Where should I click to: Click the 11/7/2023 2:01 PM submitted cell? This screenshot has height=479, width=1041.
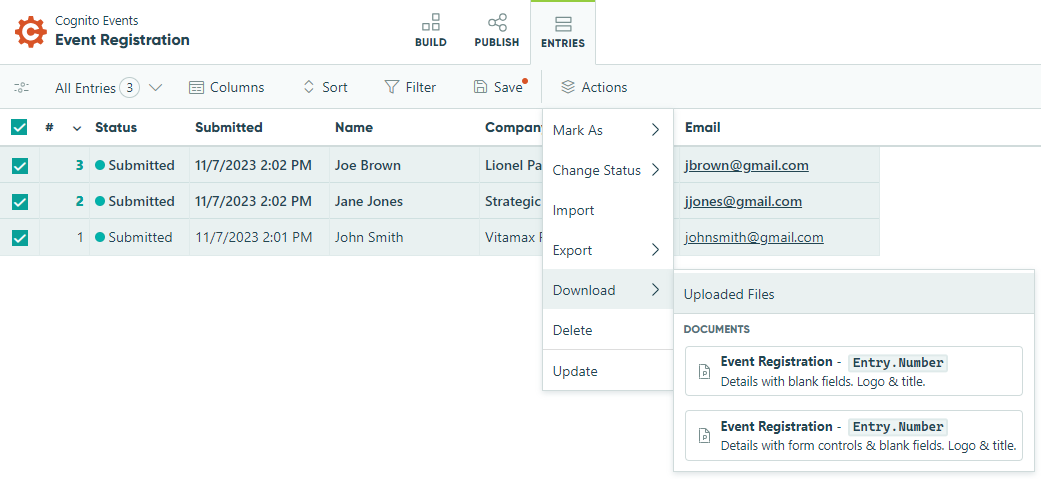(259, 237)
